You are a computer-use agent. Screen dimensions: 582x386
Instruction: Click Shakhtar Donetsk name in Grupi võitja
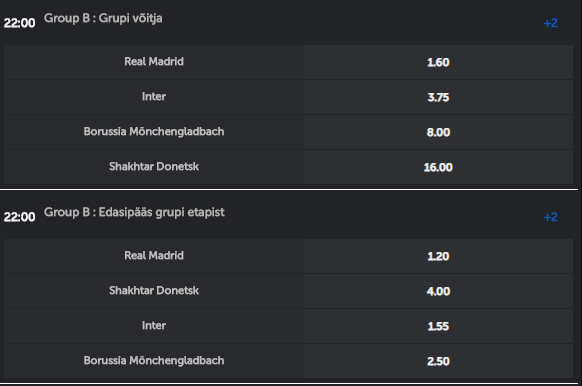[154, 166]
